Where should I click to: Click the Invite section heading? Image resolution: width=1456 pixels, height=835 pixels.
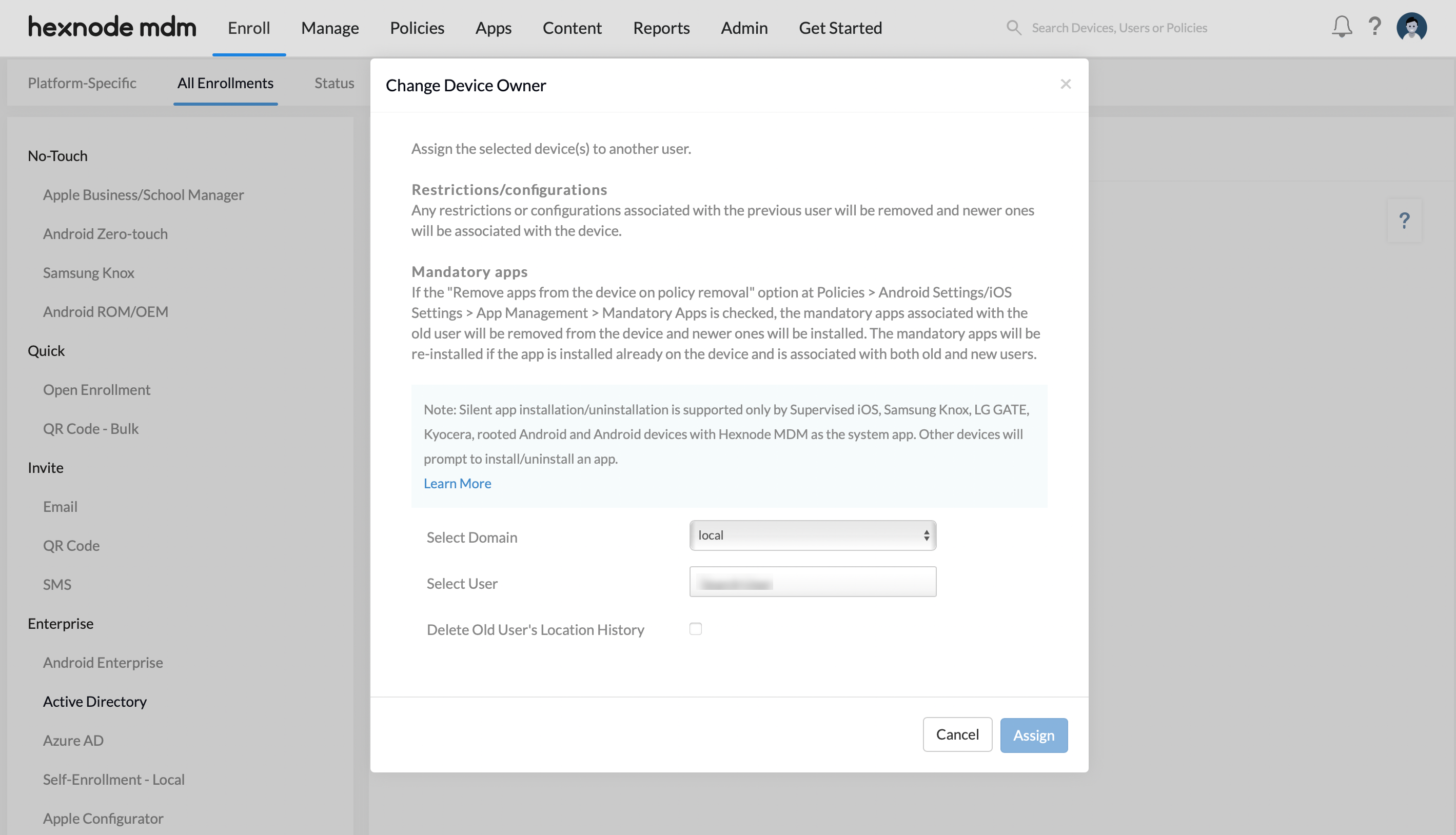[x=46, y=467]
